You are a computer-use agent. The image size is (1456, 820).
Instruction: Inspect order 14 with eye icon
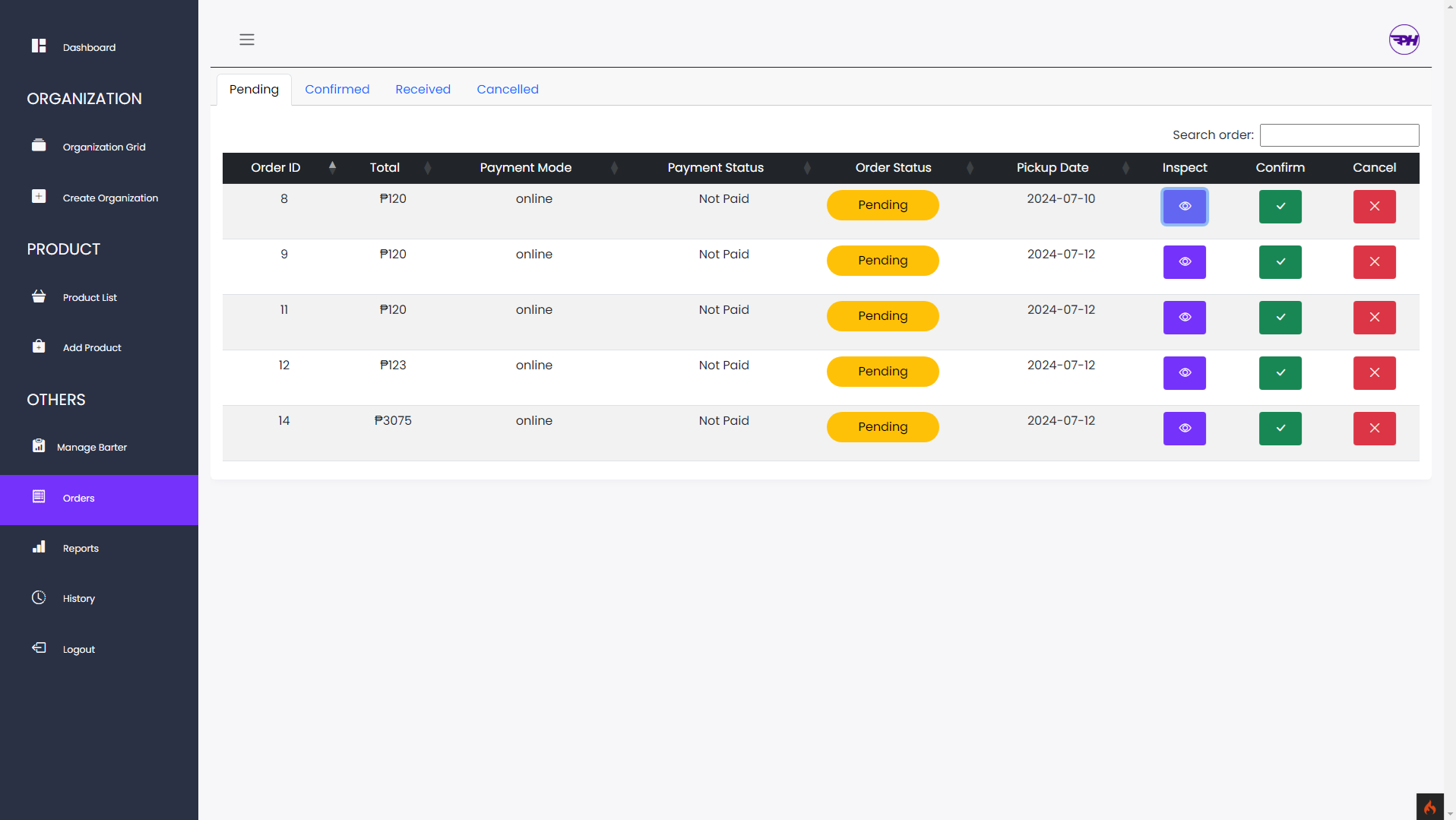(1184, 429)
